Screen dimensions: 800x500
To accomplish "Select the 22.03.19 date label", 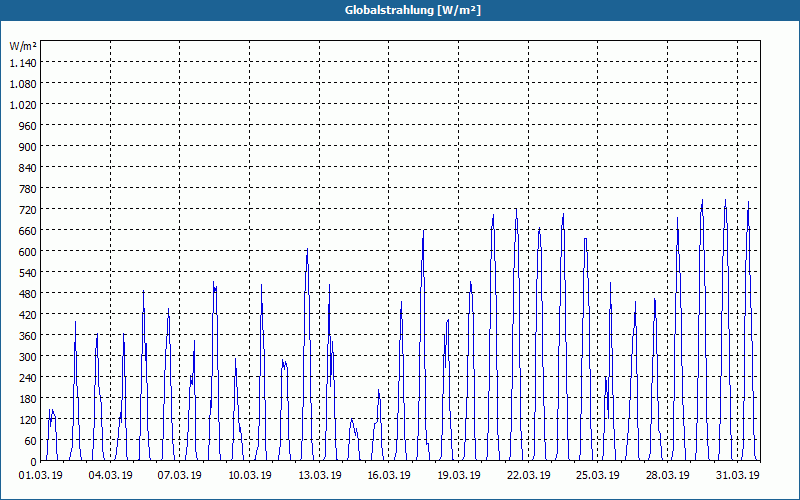I will pos(529,476).
